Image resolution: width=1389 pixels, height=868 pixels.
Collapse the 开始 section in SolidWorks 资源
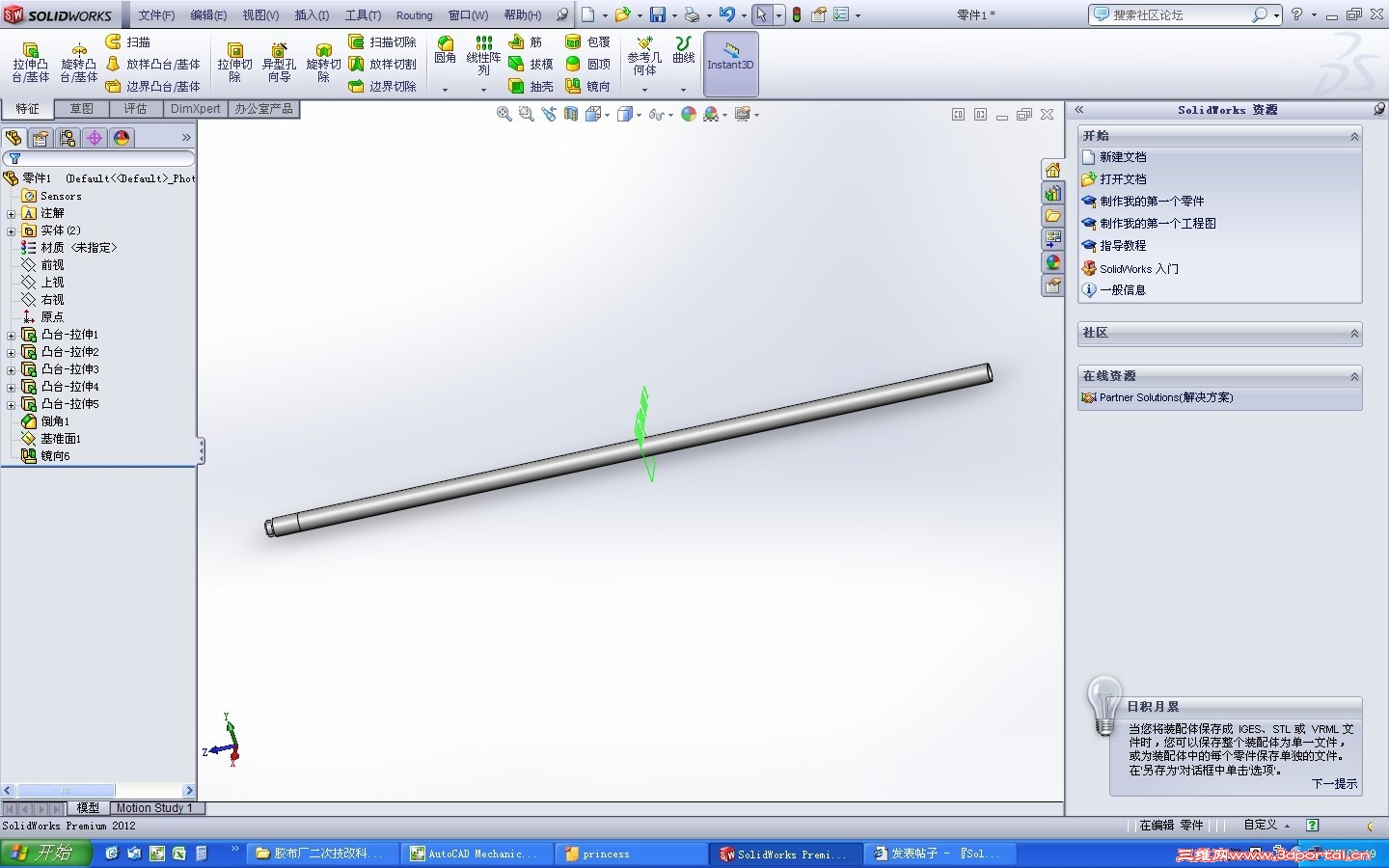pyautogui.click(x=1354, y=135)
